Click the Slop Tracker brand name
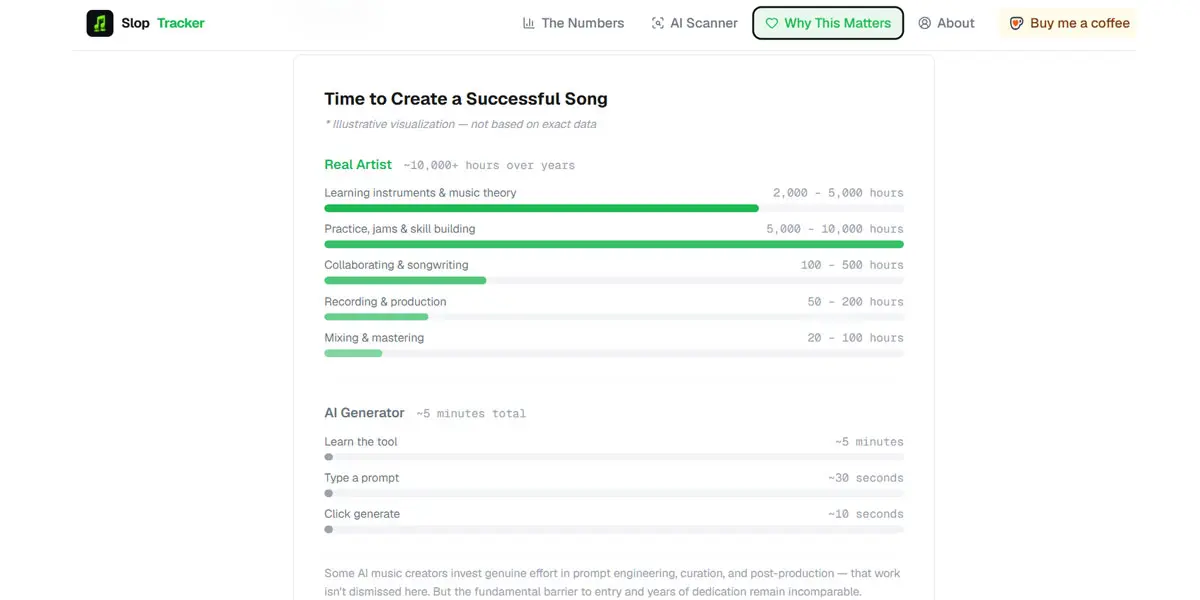 click(163, 23)
